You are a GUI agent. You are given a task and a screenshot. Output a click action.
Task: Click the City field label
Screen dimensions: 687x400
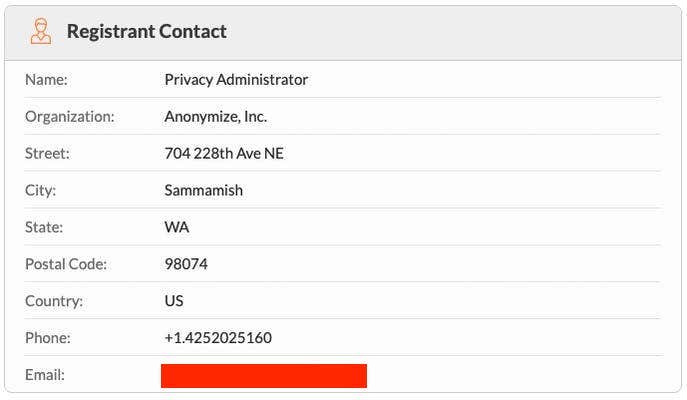[x=41, y=190]
